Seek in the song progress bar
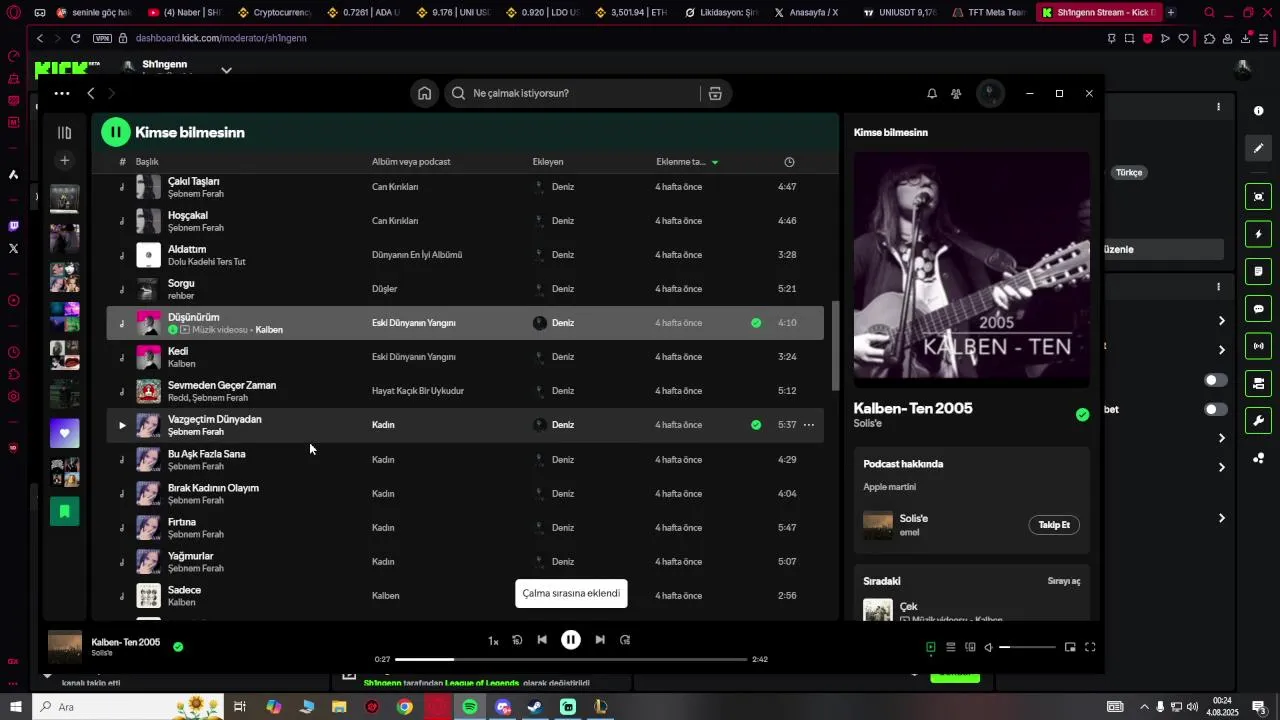 click(x=571, y=660)
